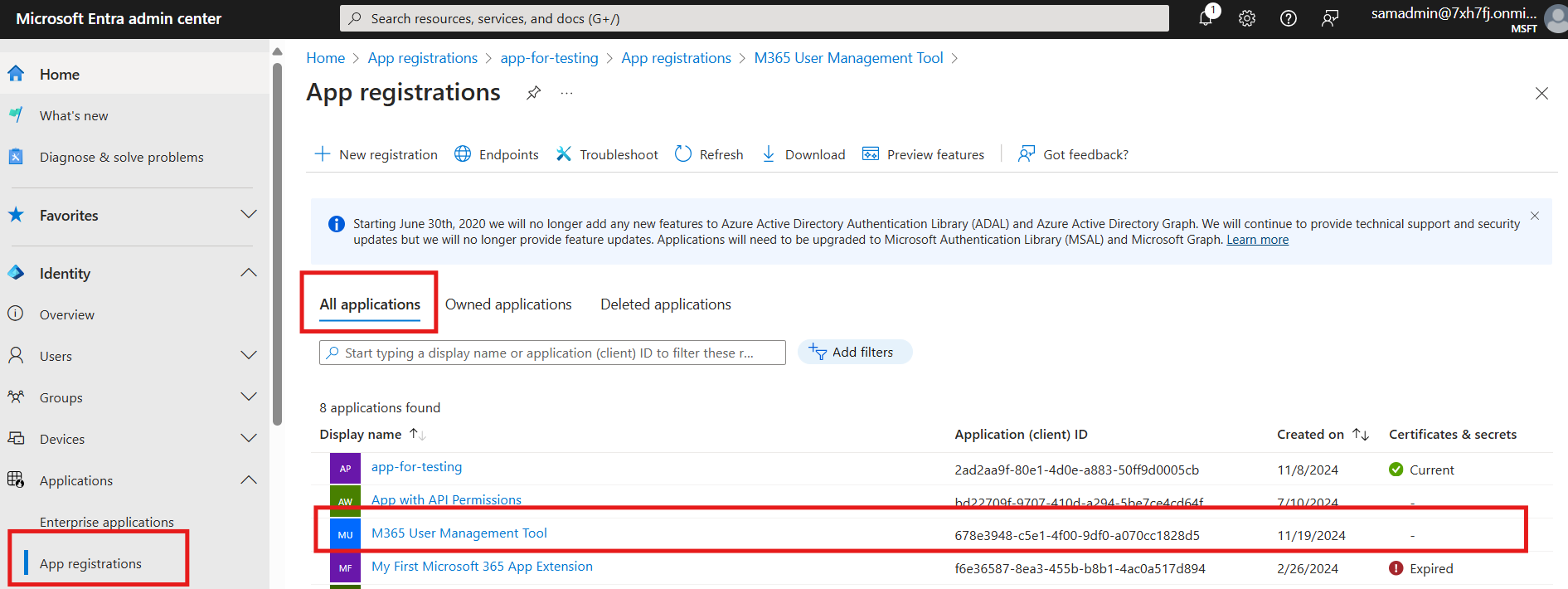Go to Overview under Identity
Image resolution: width=1568 pixels, height=589 pixels.
tap(67, 314)
